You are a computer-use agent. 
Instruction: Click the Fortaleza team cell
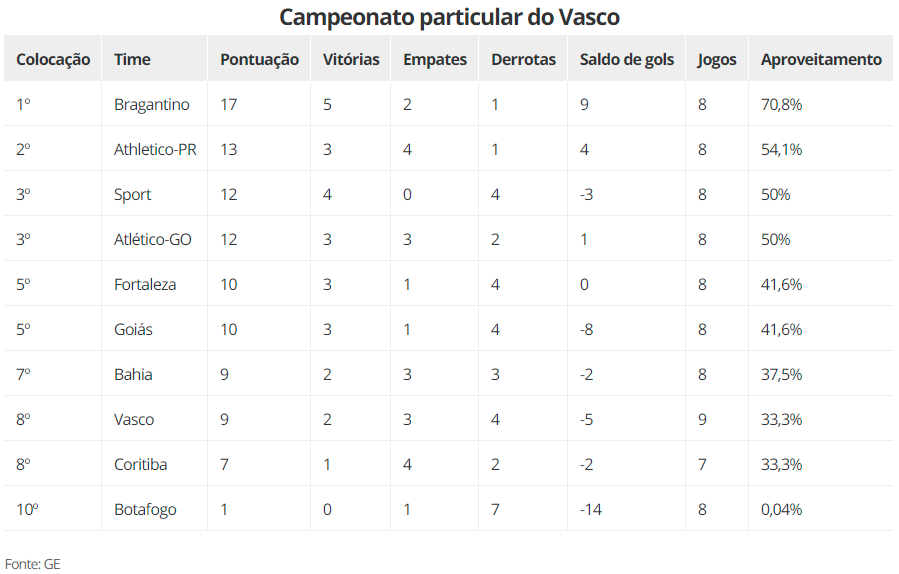coord(145,284)
